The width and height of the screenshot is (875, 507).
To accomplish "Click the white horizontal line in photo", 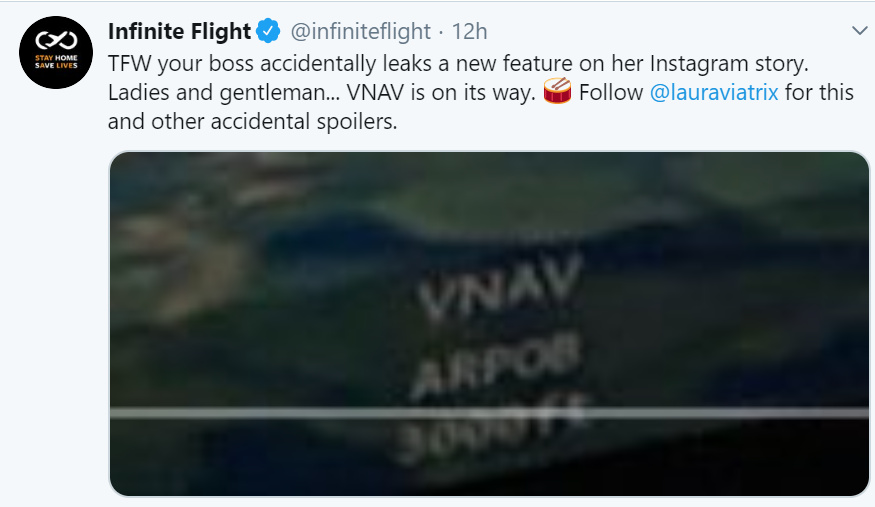I will point(300,412).
